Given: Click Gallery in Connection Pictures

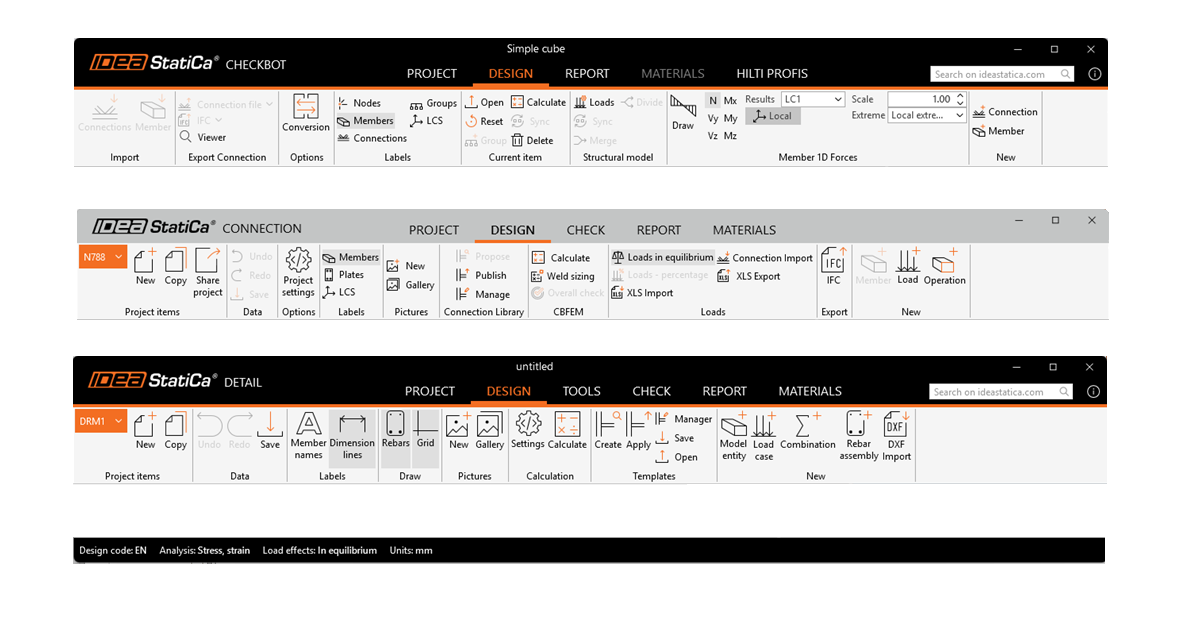Looking at the screenshot, I should (x=411, y=285).
